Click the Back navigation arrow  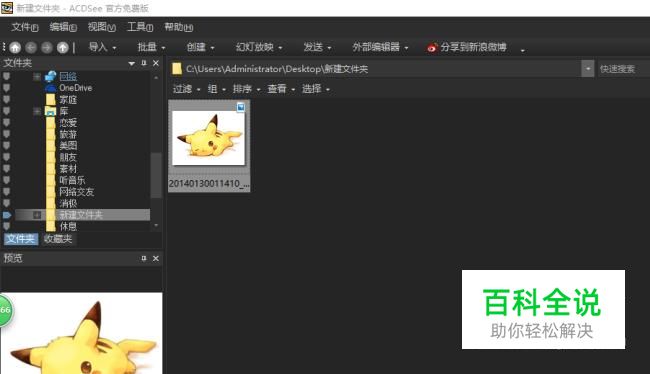[31, 48]
